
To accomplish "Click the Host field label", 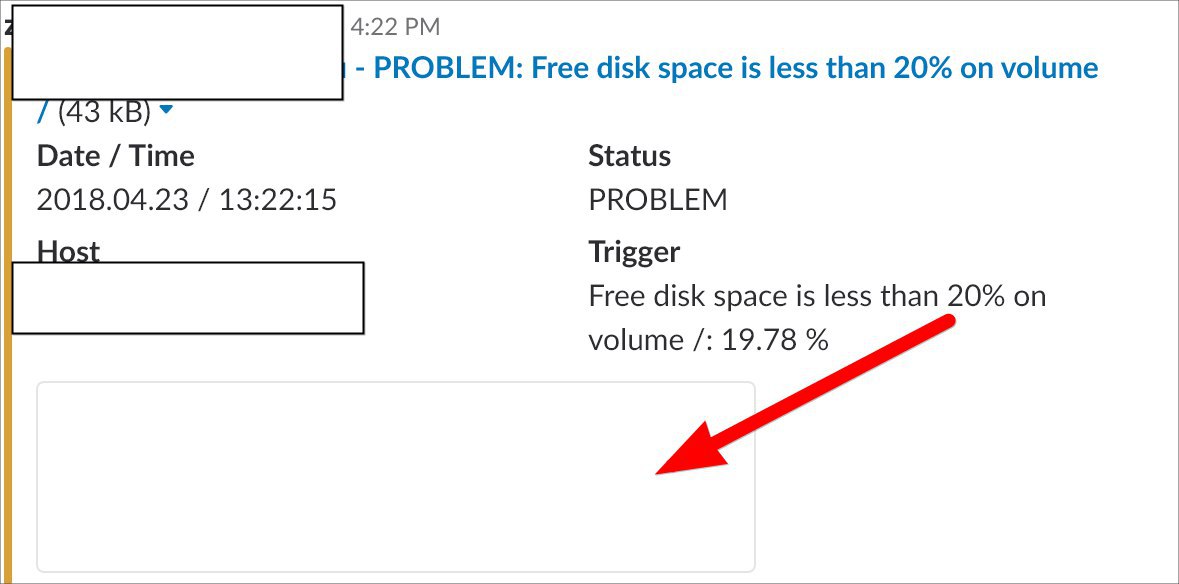I will (68, 250).
